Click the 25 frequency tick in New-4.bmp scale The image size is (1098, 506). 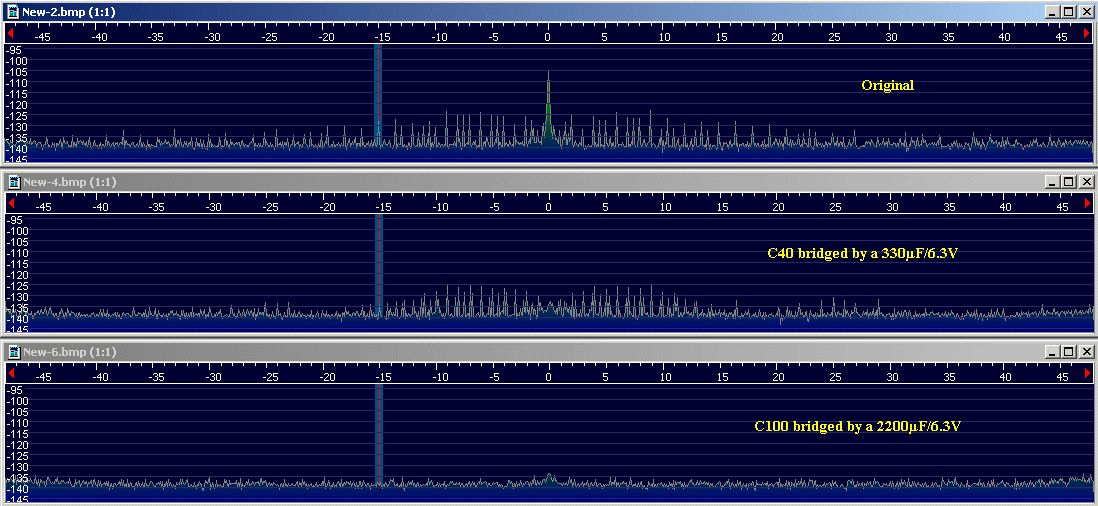[x=835, y=207]
